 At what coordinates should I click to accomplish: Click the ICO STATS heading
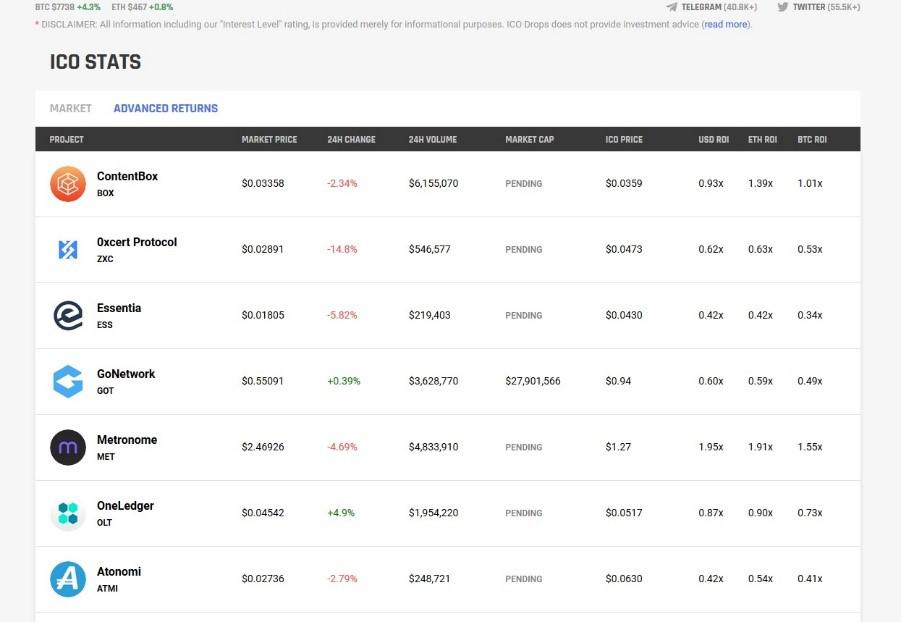click(95, 62)
